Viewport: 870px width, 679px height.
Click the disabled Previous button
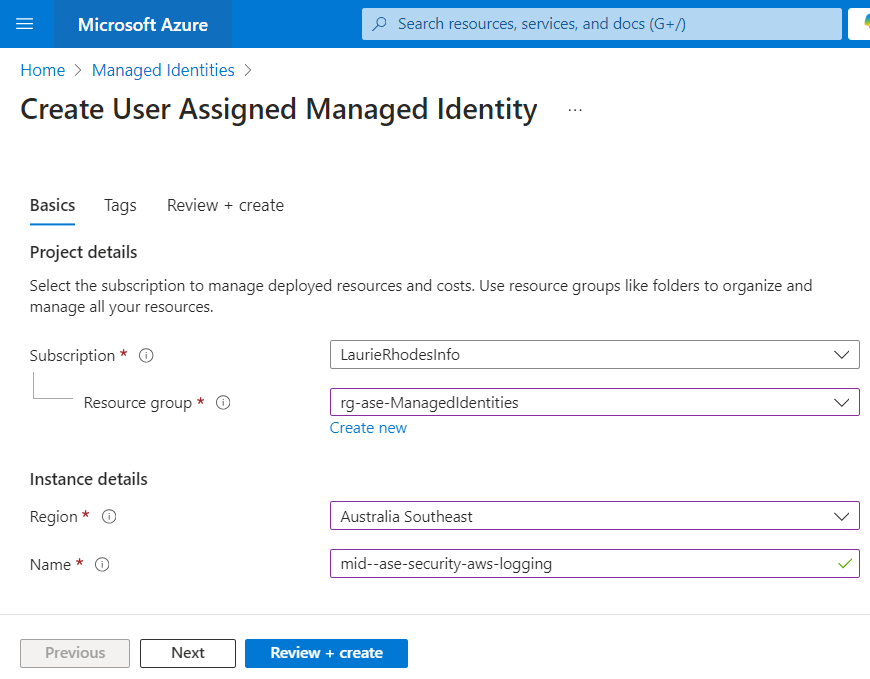(75, 653)
